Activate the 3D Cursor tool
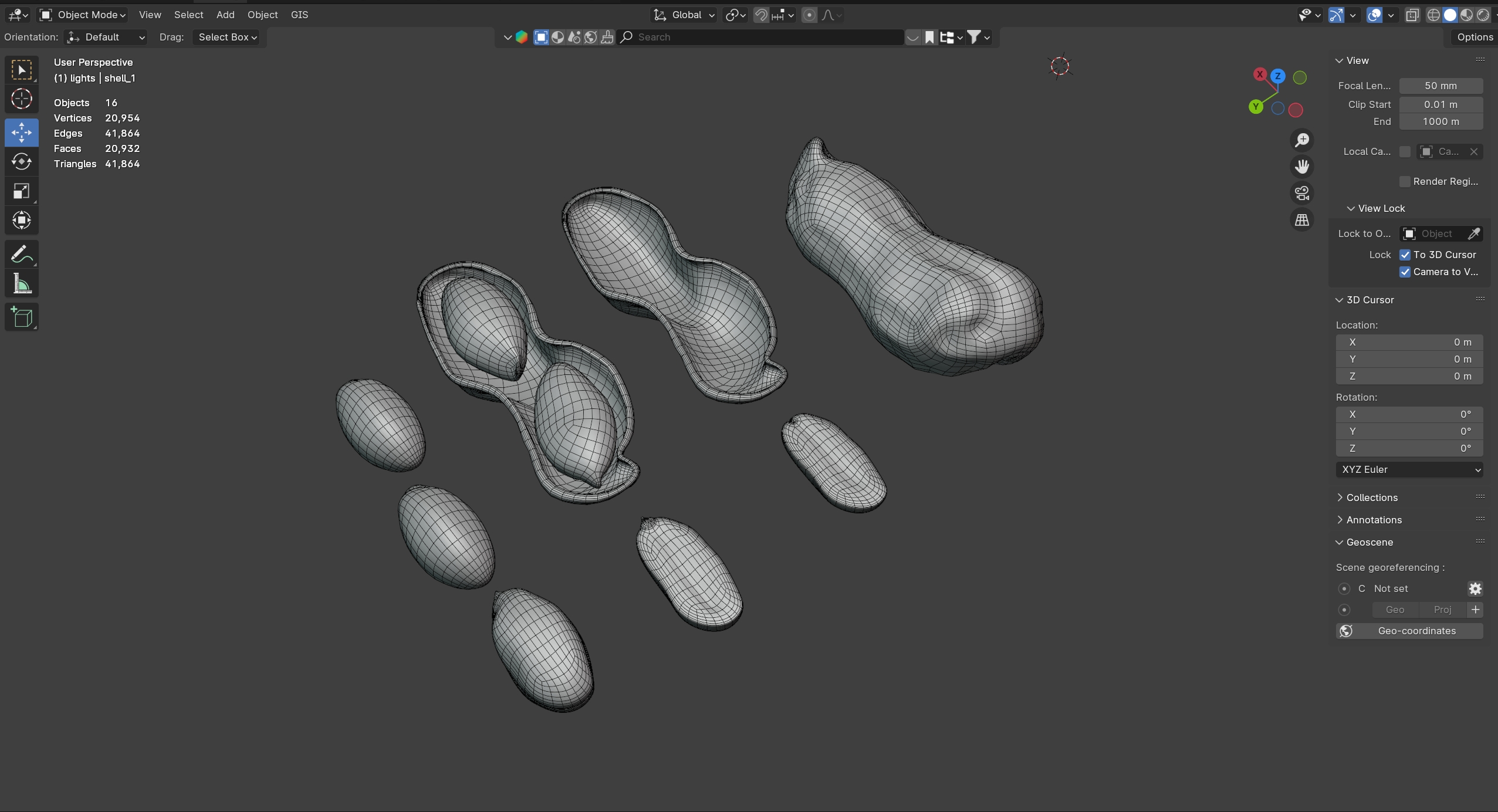This screenshot has width=1498, height=812. (x=22, y=99)
